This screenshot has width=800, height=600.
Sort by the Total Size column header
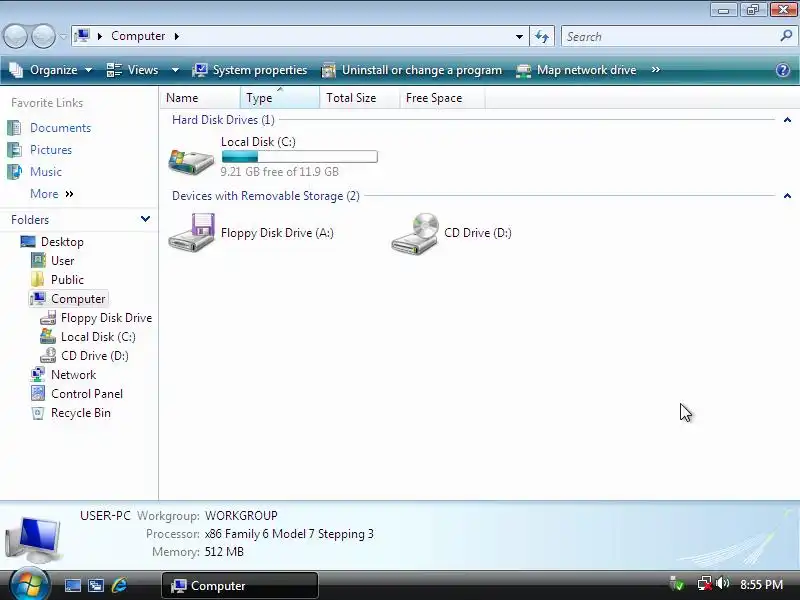[x=360, y=97]
